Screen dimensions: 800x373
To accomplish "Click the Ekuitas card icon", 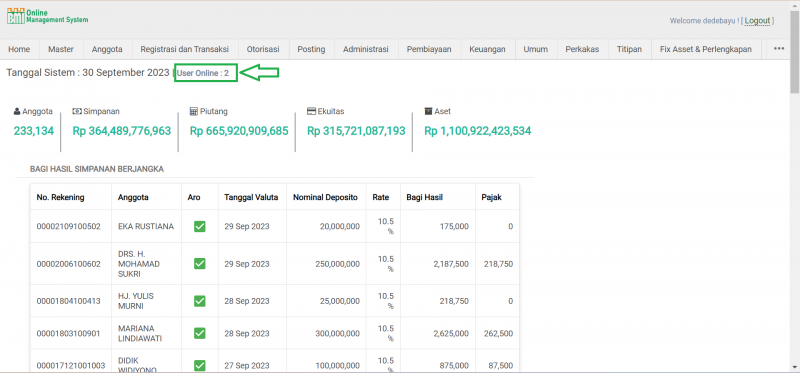I will 311,111.
